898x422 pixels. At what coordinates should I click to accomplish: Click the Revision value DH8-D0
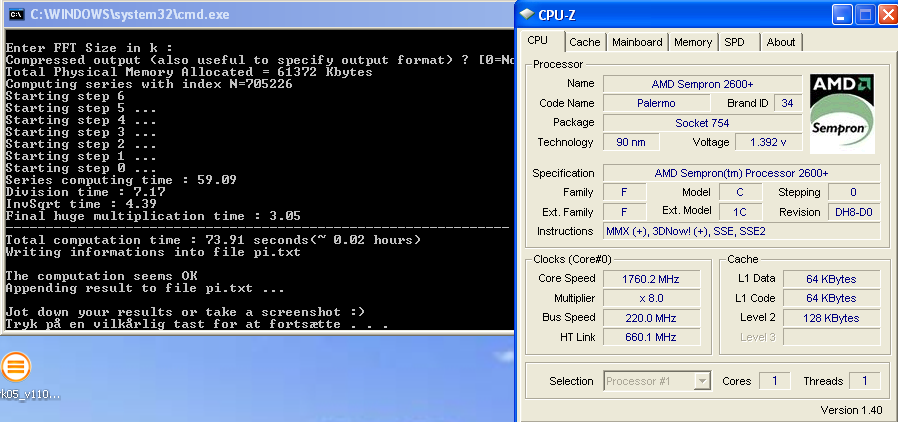[x=853, y=212]
